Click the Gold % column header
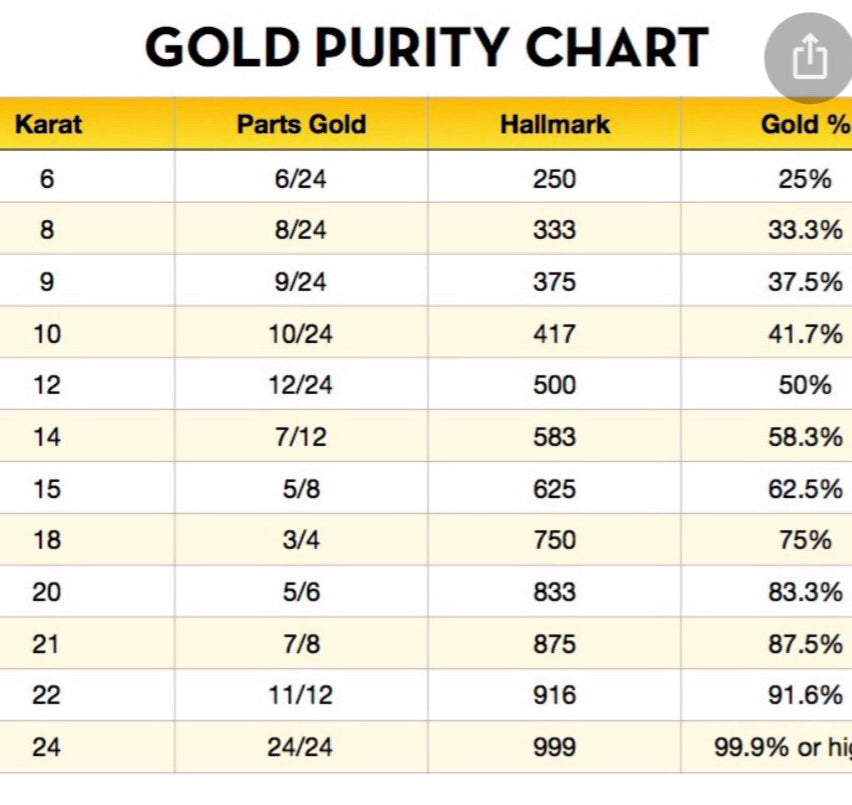This screenshot has height=805, width=852. coord(805,124)
